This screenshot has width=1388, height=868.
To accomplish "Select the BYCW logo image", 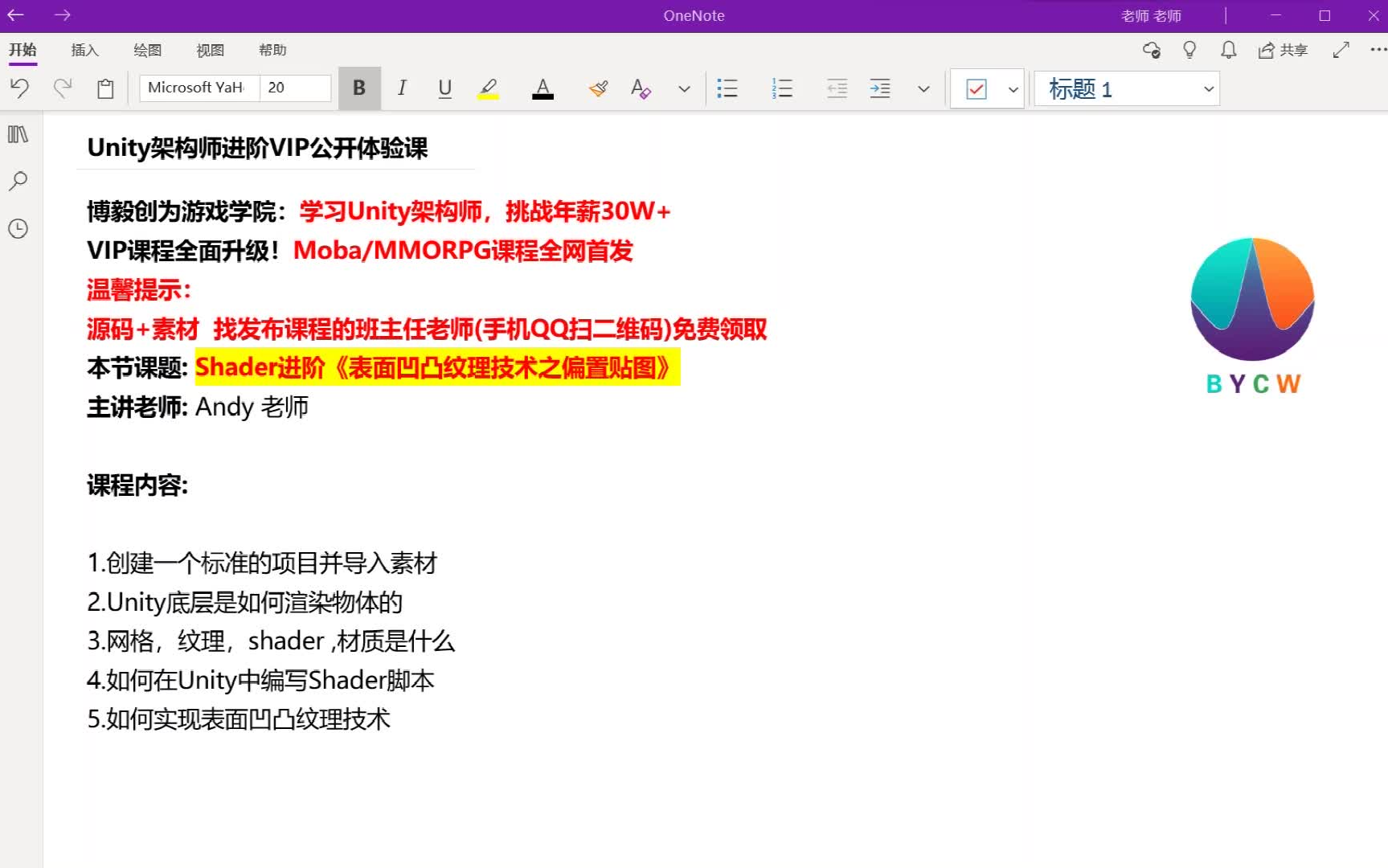I will point(1252,316).
